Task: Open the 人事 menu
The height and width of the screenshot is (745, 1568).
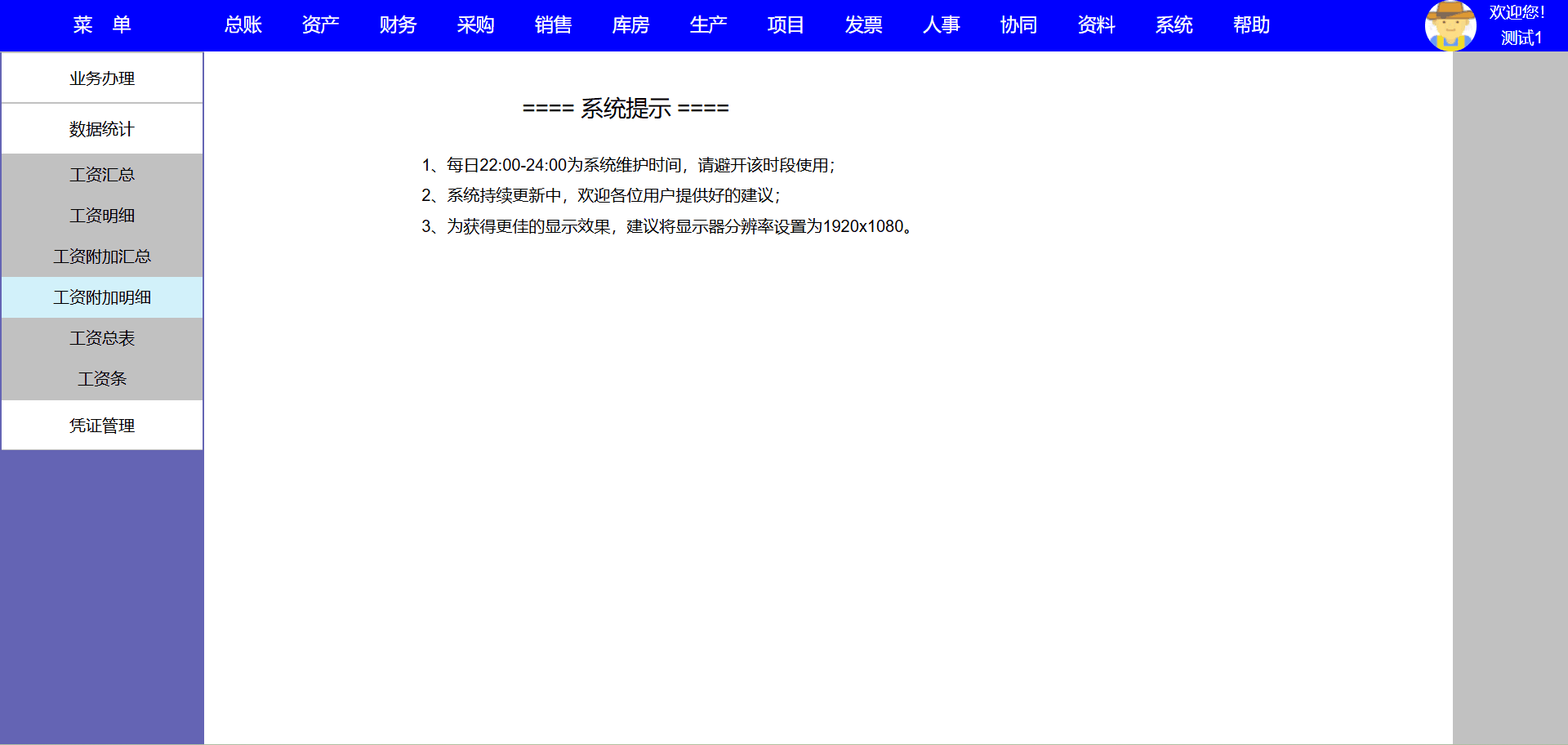Action: tap(941, 25)
